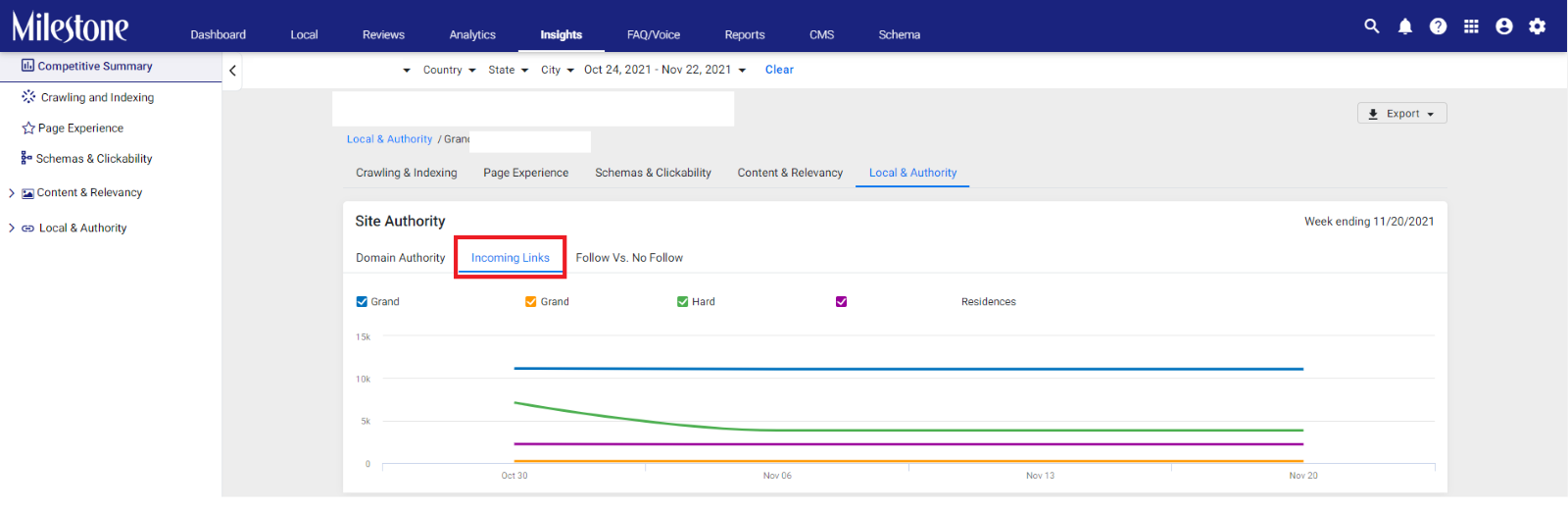Toggle the purple Residences legend checkbox
1568x511 pixels.
click(841, 302)
